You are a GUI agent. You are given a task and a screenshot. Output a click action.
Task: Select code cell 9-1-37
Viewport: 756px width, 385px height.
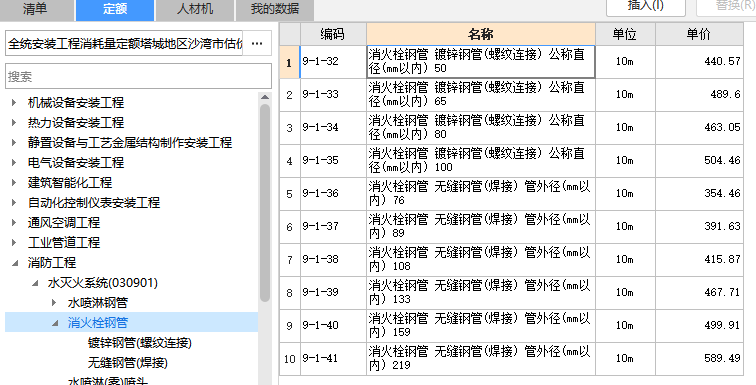(333, 226)
